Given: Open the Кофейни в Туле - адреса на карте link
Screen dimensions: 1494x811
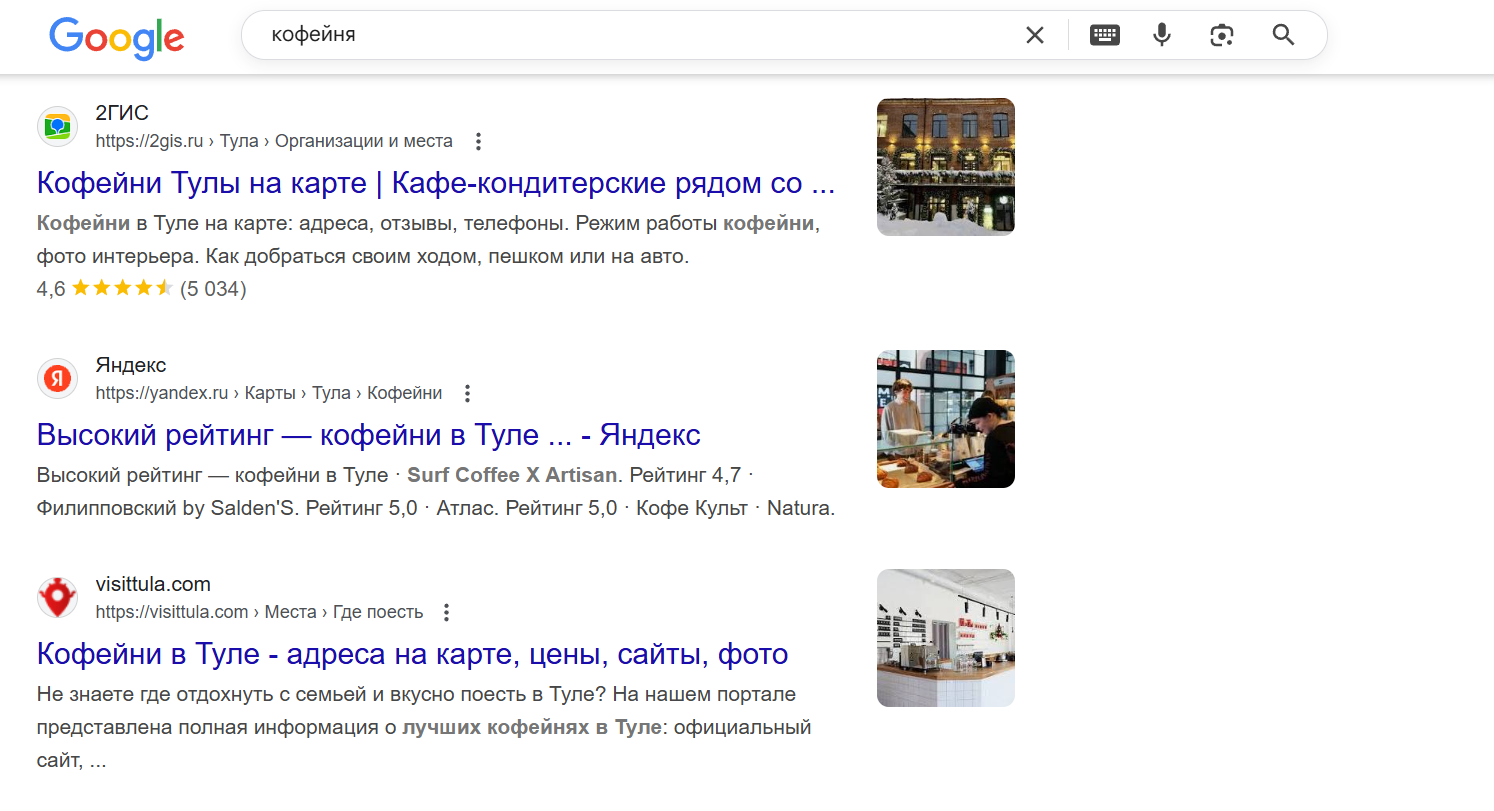Looking at the screenshot, I should pos(412,655).
